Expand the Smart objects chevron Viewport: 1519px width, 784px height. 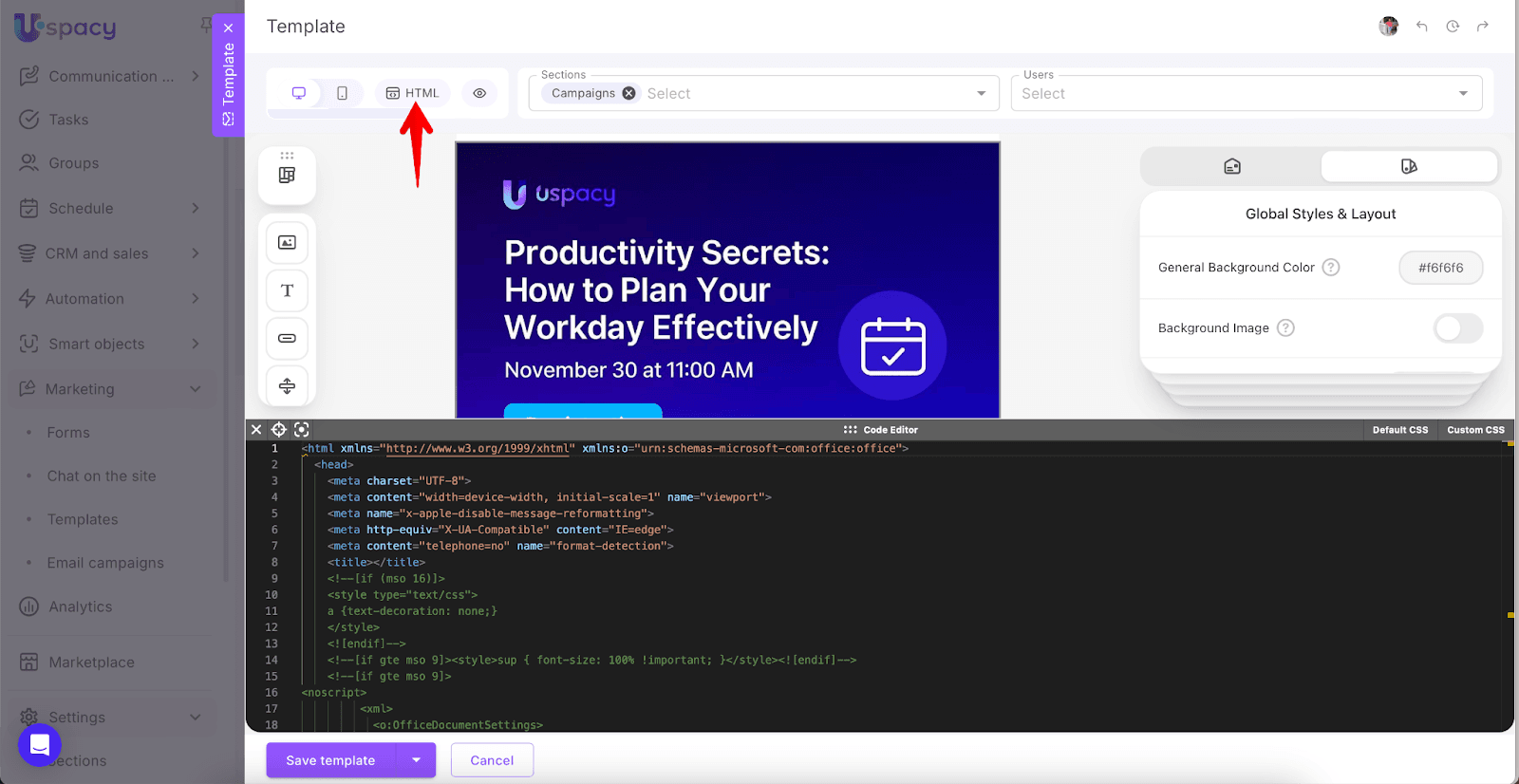pyautogui.click(x=196, y=344)
